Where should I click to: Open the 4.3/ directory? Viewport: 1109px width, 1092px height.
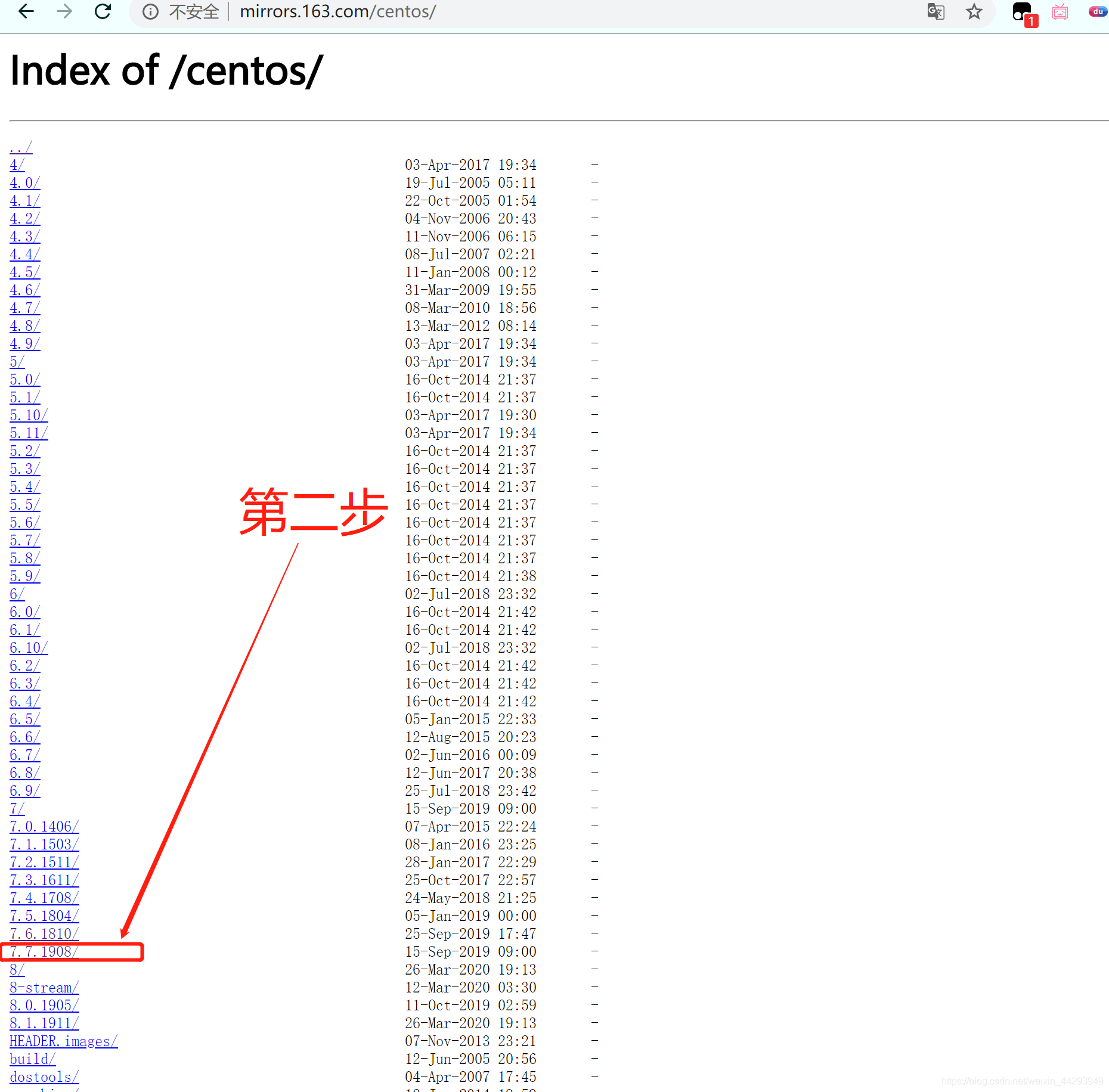point(25,236)
